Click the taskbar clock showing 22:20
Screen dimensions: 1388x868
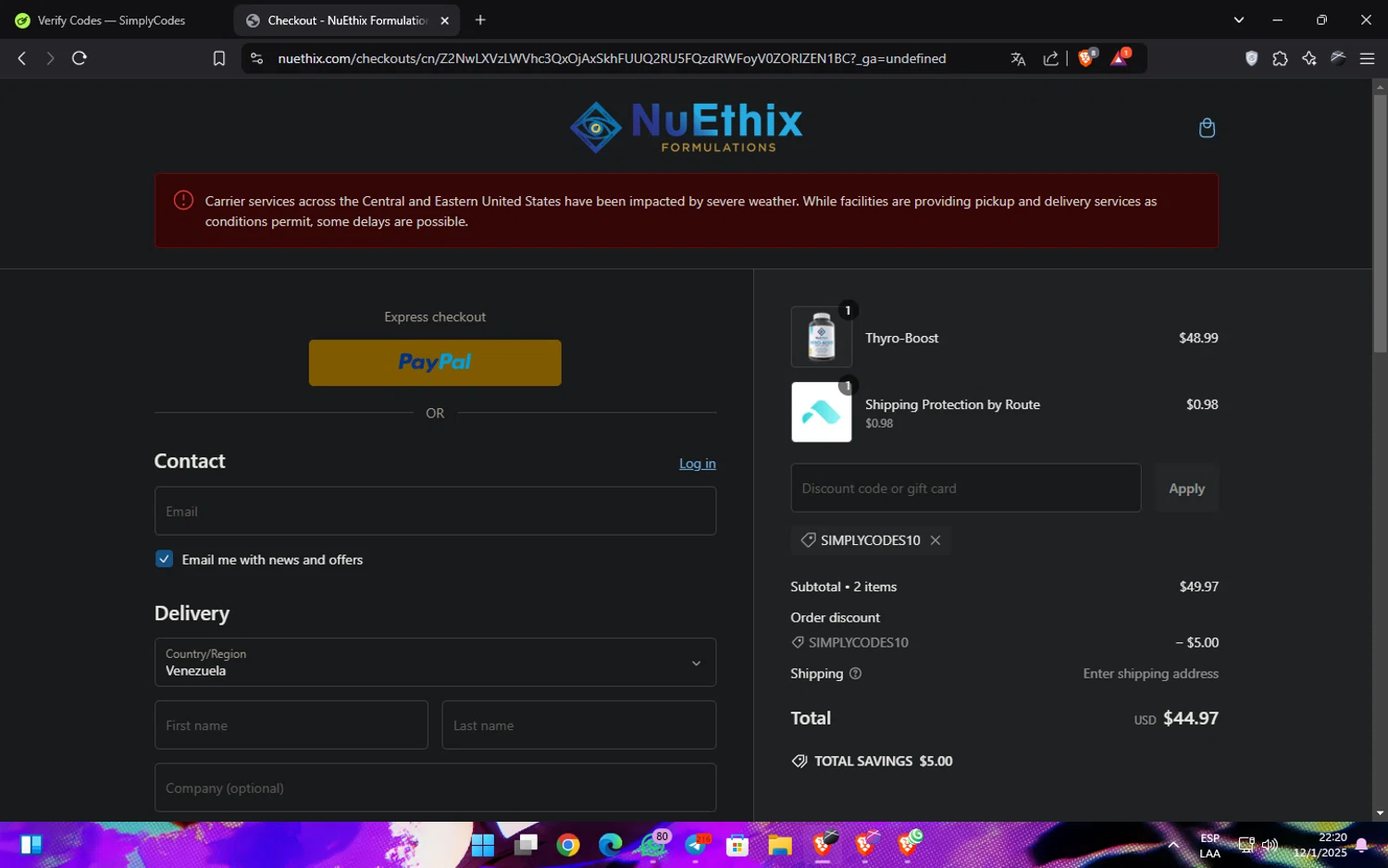(x=1320, y=845)
